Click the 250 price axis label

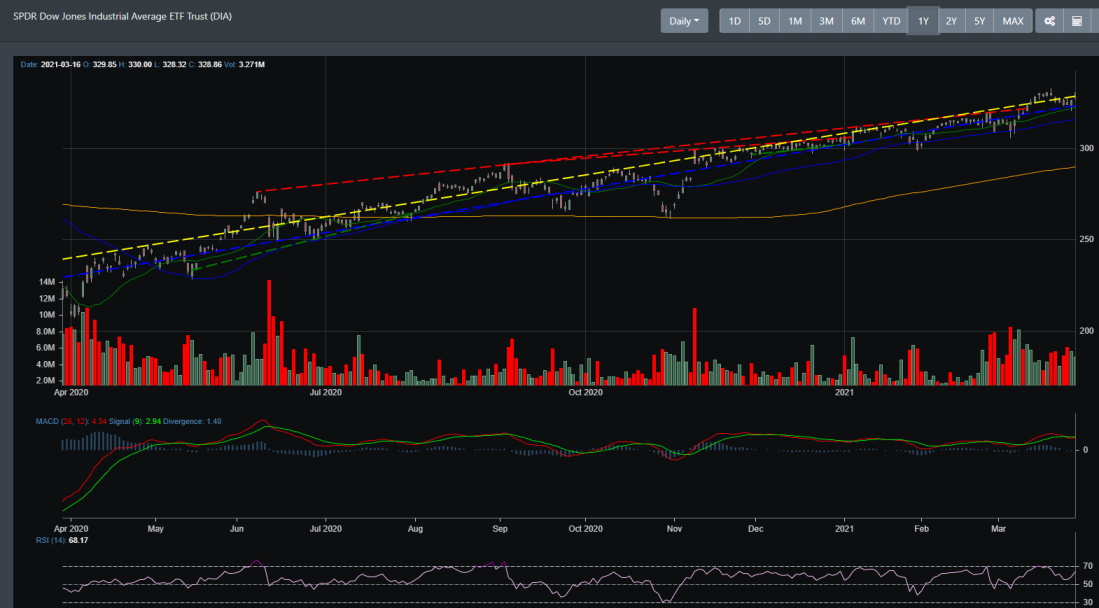coord(1086,240)
